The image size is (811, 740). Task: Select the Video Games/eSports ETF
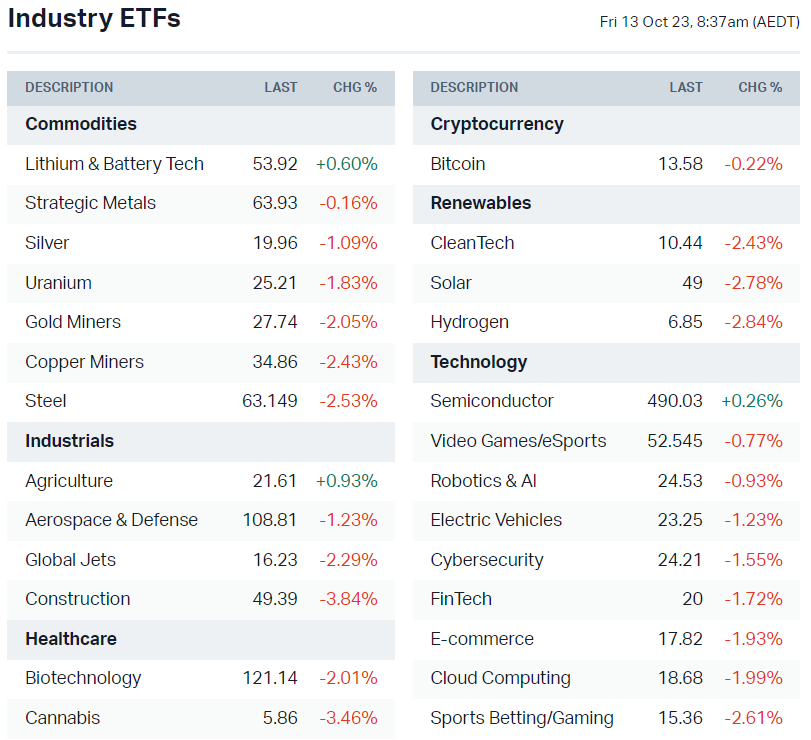[x=518, y=441]
